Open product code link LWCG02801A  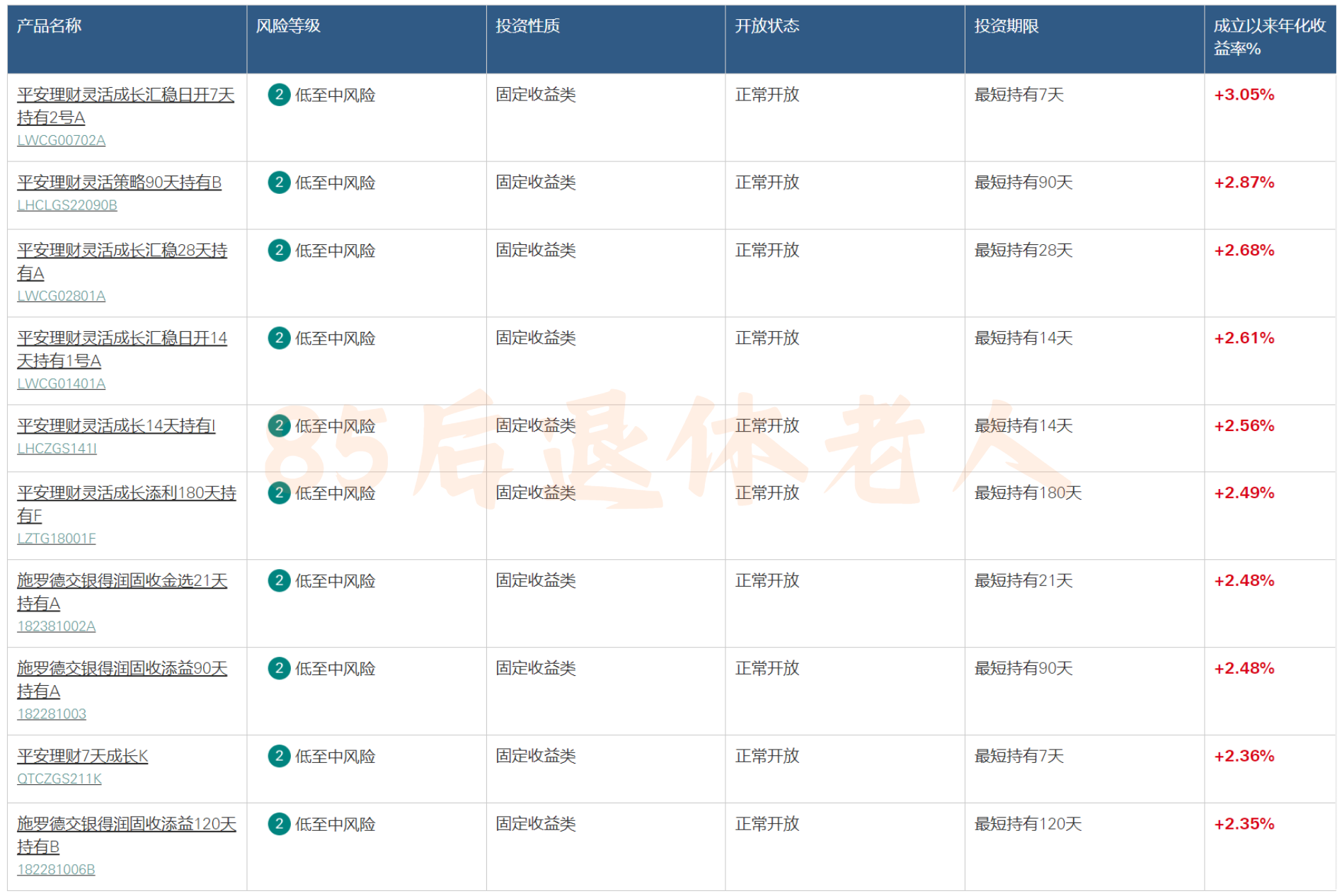(61, 296)
